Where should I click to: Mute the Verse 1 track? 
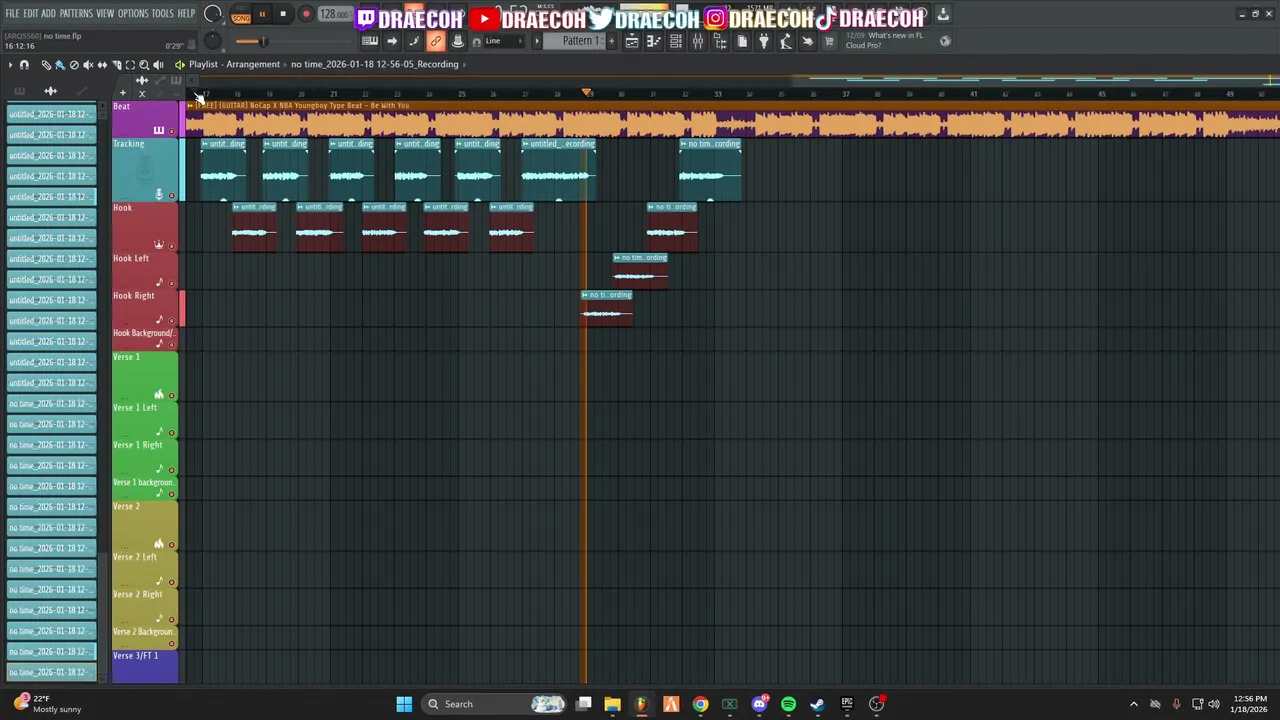[171, 395]
